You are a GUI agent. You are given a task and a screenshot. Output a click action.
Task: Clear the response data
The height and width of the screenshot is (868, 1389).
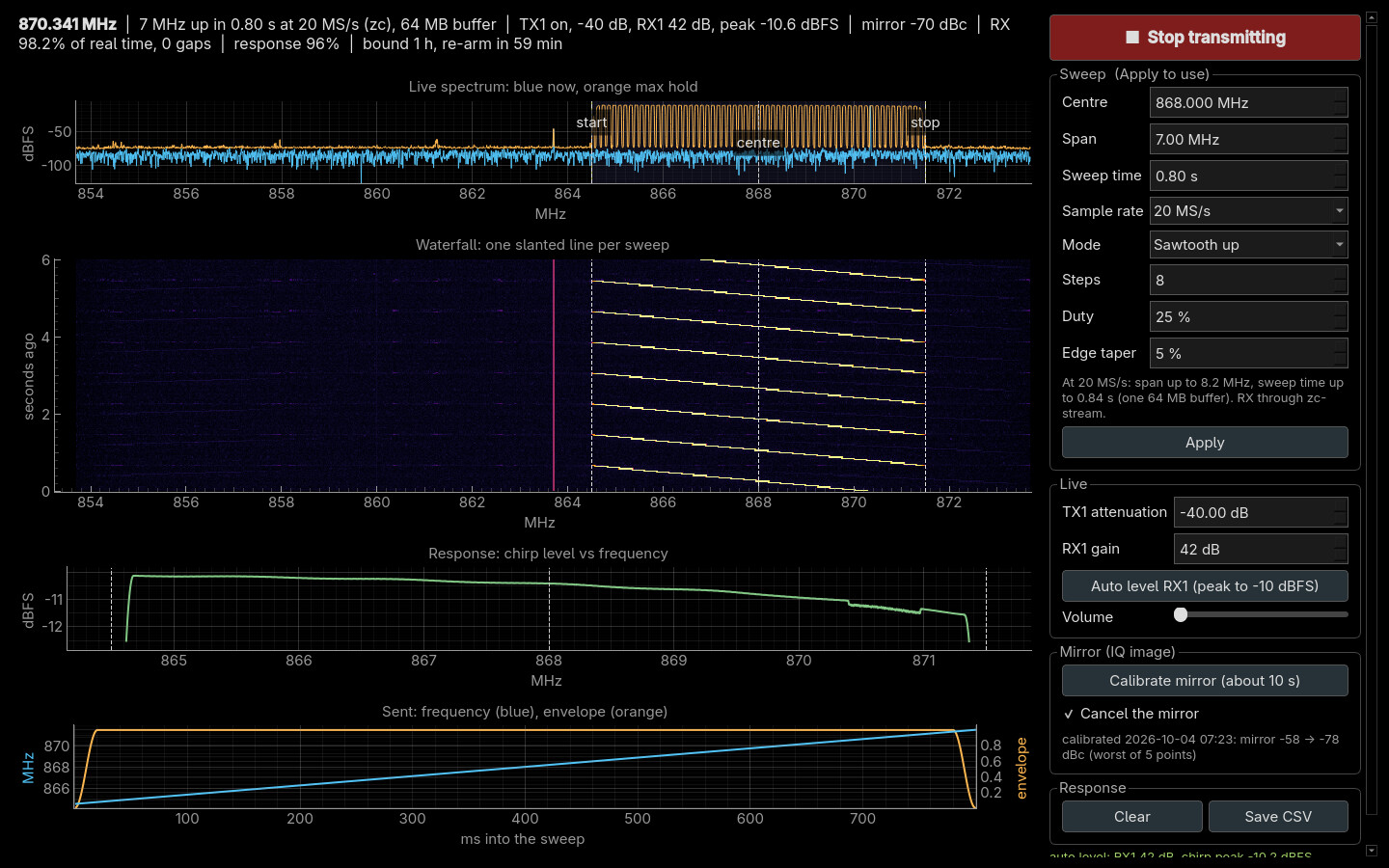coord(1132,816)
